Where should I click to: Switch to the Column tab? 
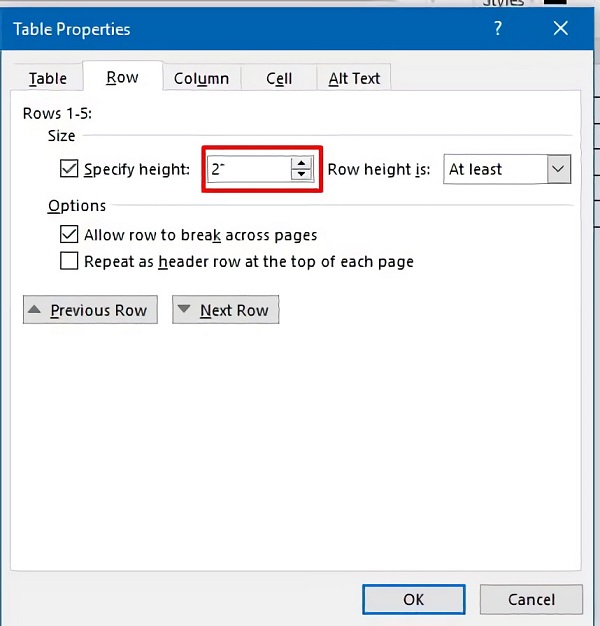pyautogui.click(x=201, y=78)
